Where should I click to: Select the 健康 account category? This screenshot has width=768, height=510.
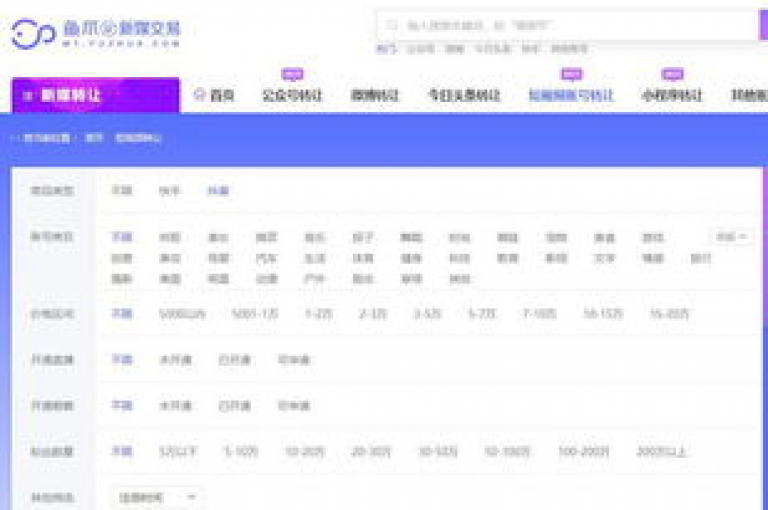point(411,258)
